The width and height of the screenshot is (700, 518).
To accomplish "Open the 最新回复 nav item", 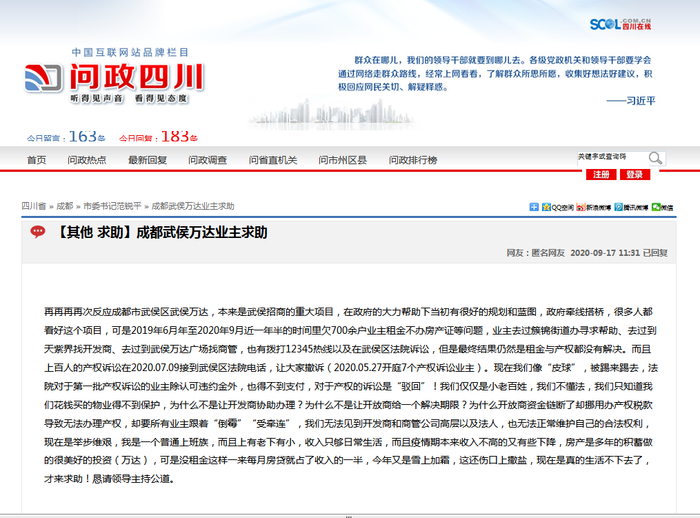I will point(147,160).
